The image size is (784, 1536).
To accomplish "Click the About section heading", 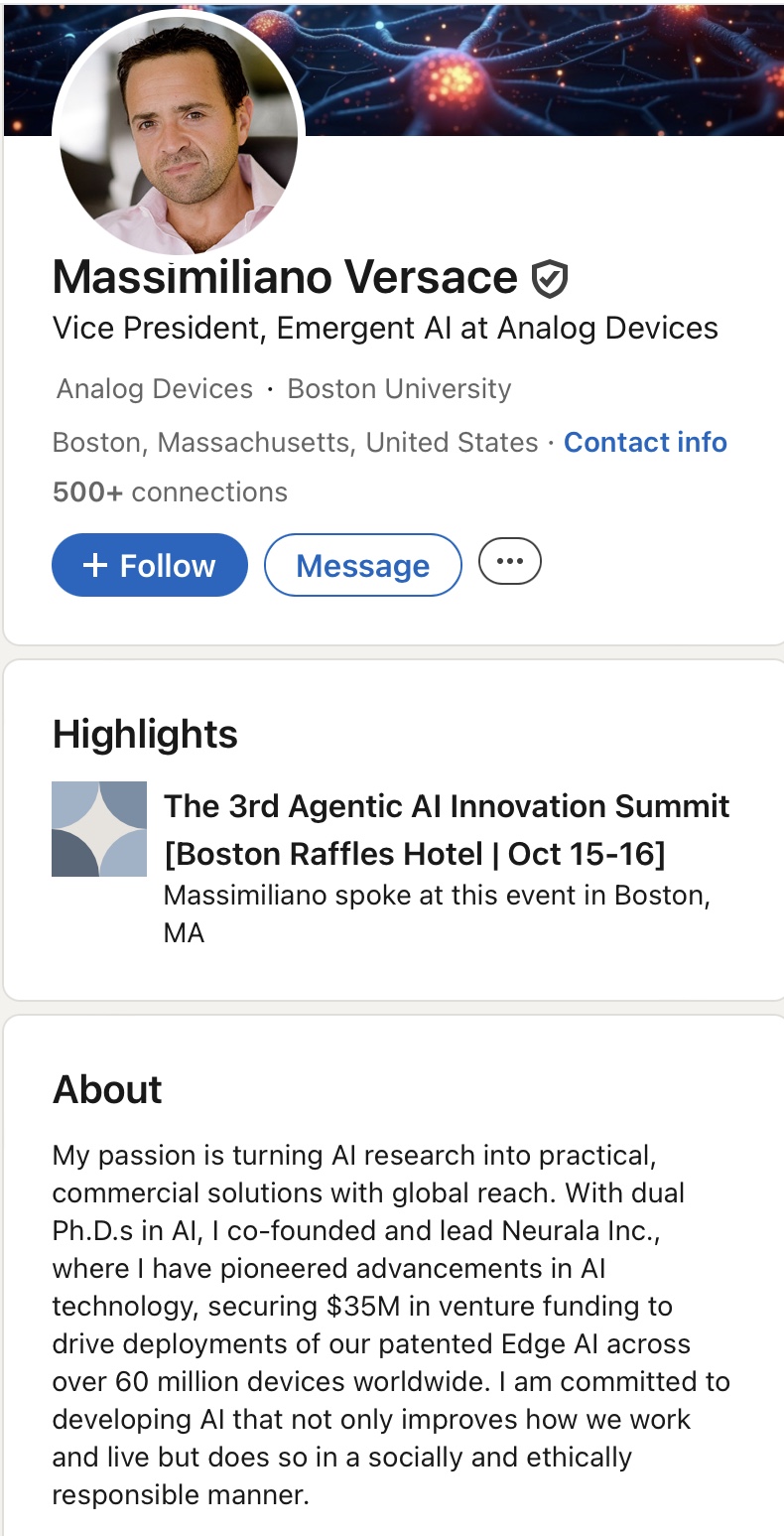I will 107,1089.
